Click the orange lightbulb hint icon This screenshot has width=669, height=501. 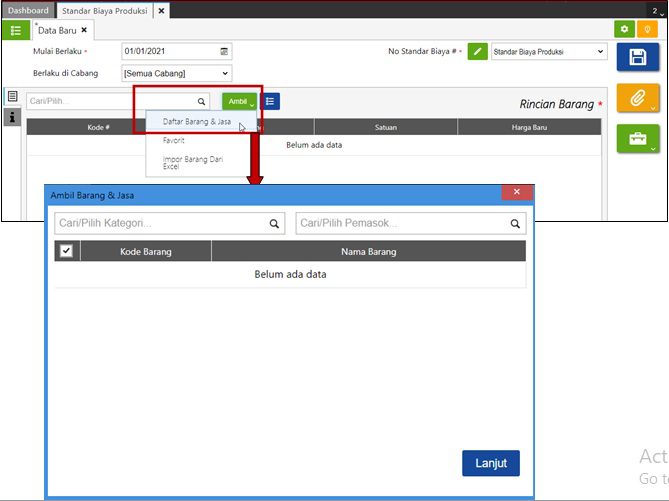(649, 30)
